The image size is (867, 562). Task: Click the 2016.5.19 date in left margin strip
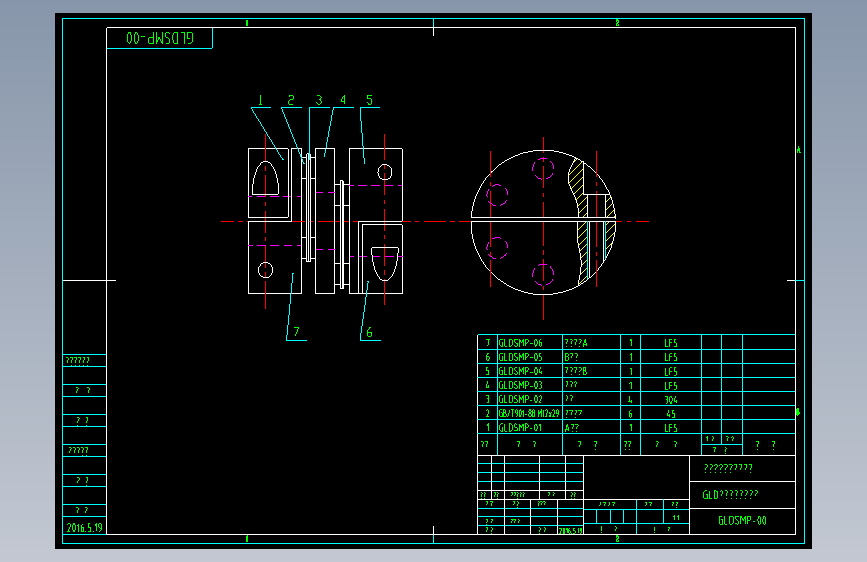(85, 528)
